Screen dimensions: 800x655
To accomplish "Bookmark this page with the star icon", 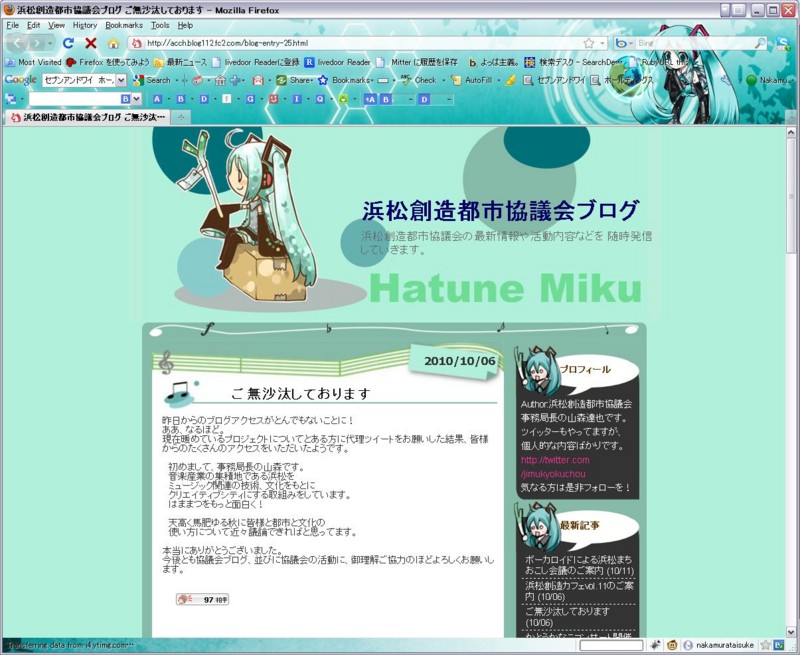I will coord(589,43).
